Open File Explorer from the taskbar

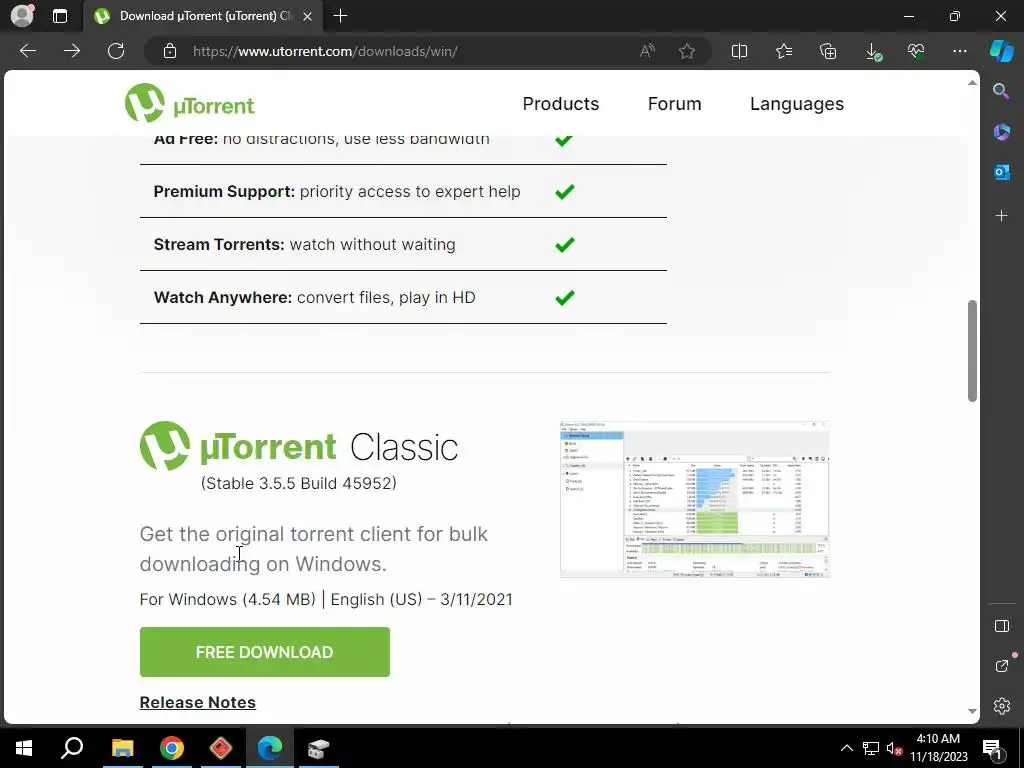(x=122, y=748)
